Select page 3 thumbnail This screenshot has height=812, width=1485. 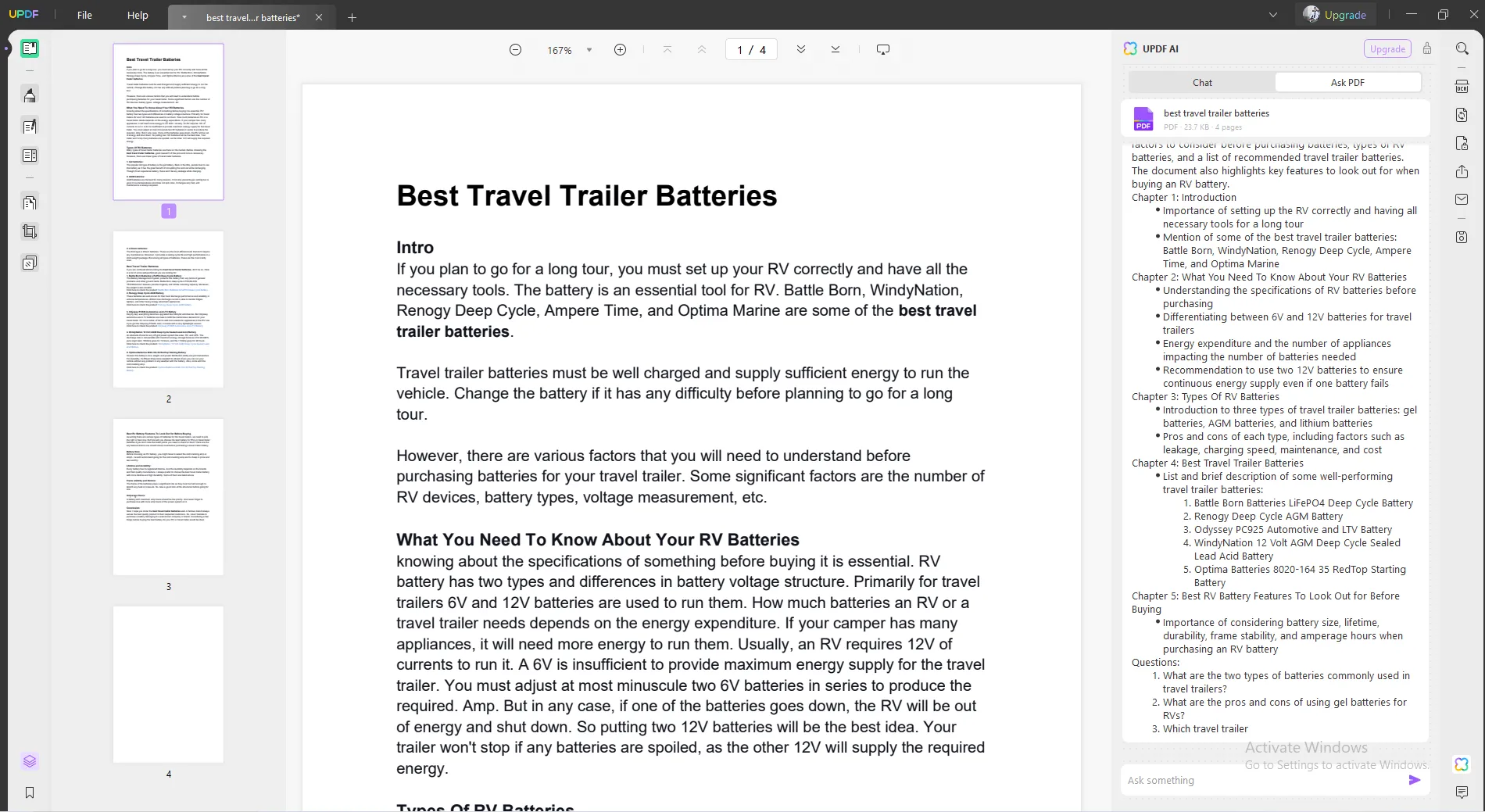[x=168, y=497]
